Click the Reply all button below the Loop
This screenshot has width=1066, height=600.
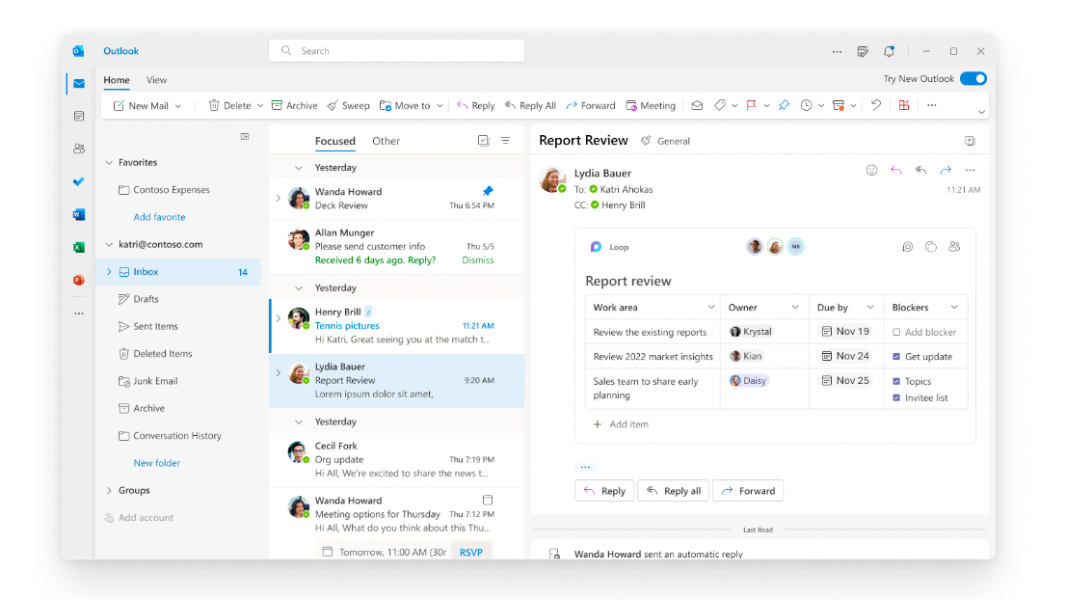coord(672,490)
